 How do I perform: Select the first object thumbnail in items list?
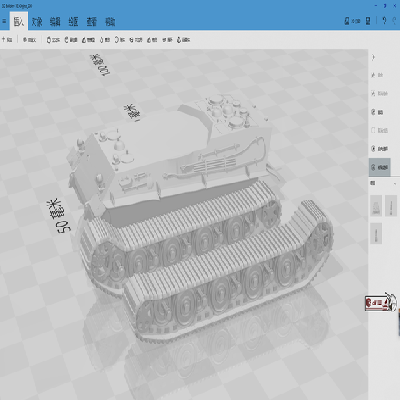pos(376,206)
